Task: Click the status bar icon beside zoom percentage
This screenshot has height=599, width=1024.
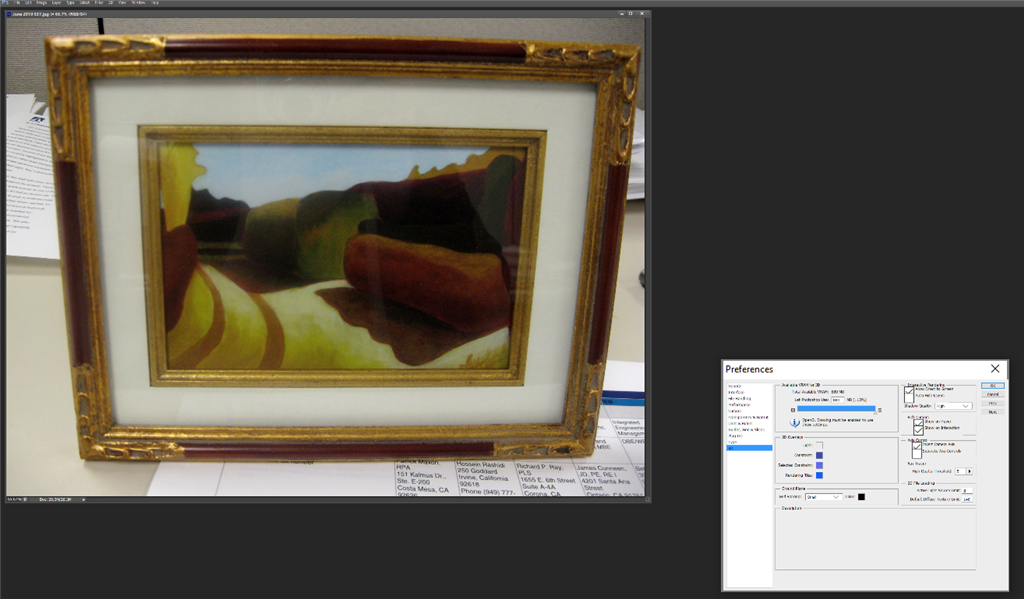Action: point(25,499)
